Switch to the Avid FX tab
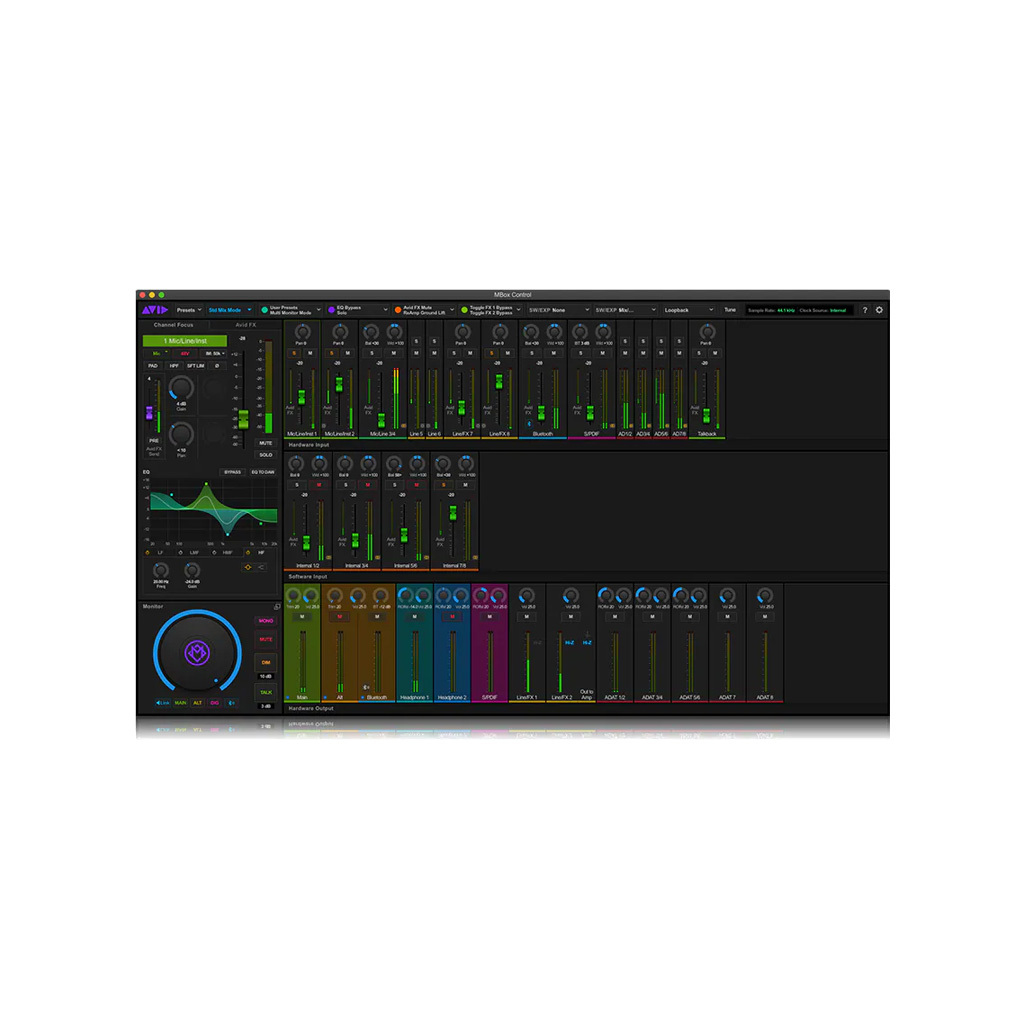 click(x=246, y=325)
